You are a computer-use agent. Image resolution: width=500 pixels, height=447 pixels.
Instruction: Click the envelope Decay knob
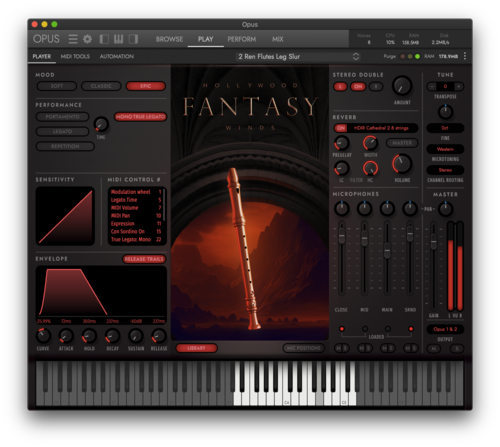pyautogui.click(x=112, y=336)
